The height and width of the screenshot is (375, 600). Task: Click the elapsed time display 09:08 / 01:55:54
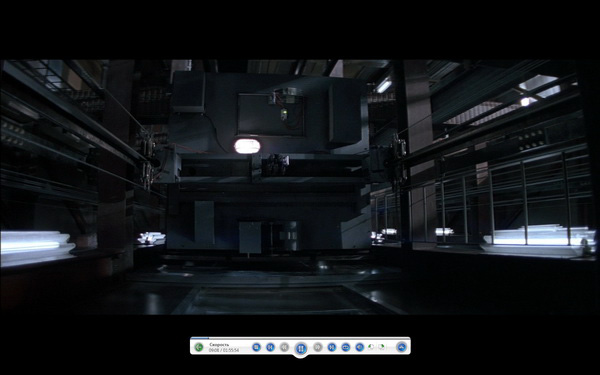(x=224, y=350)
